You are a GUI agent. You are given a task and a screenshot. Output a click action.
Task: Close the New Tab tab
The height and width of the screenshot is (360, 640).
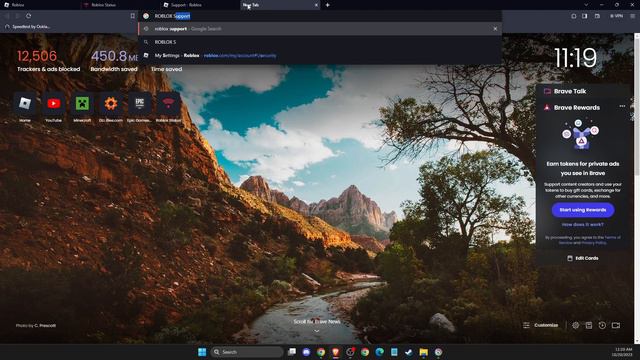tap(316, 5)
